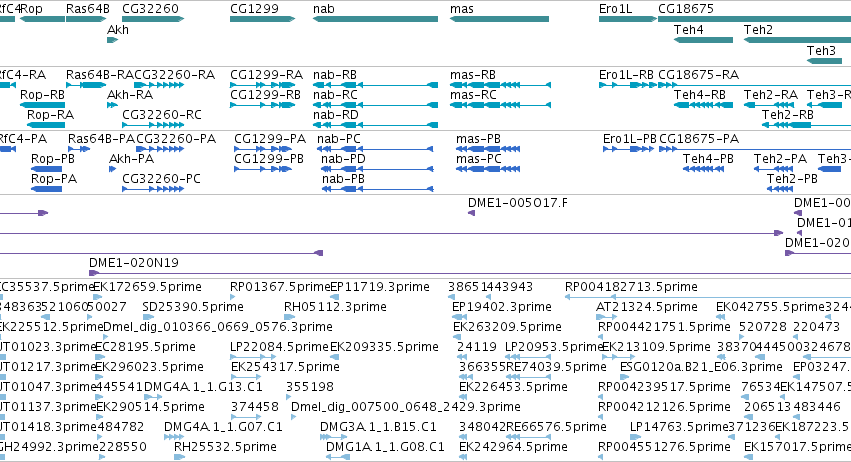Open protein Teh2-PA
This screenshot has width=851, height=462.
[x=773, y=169]
